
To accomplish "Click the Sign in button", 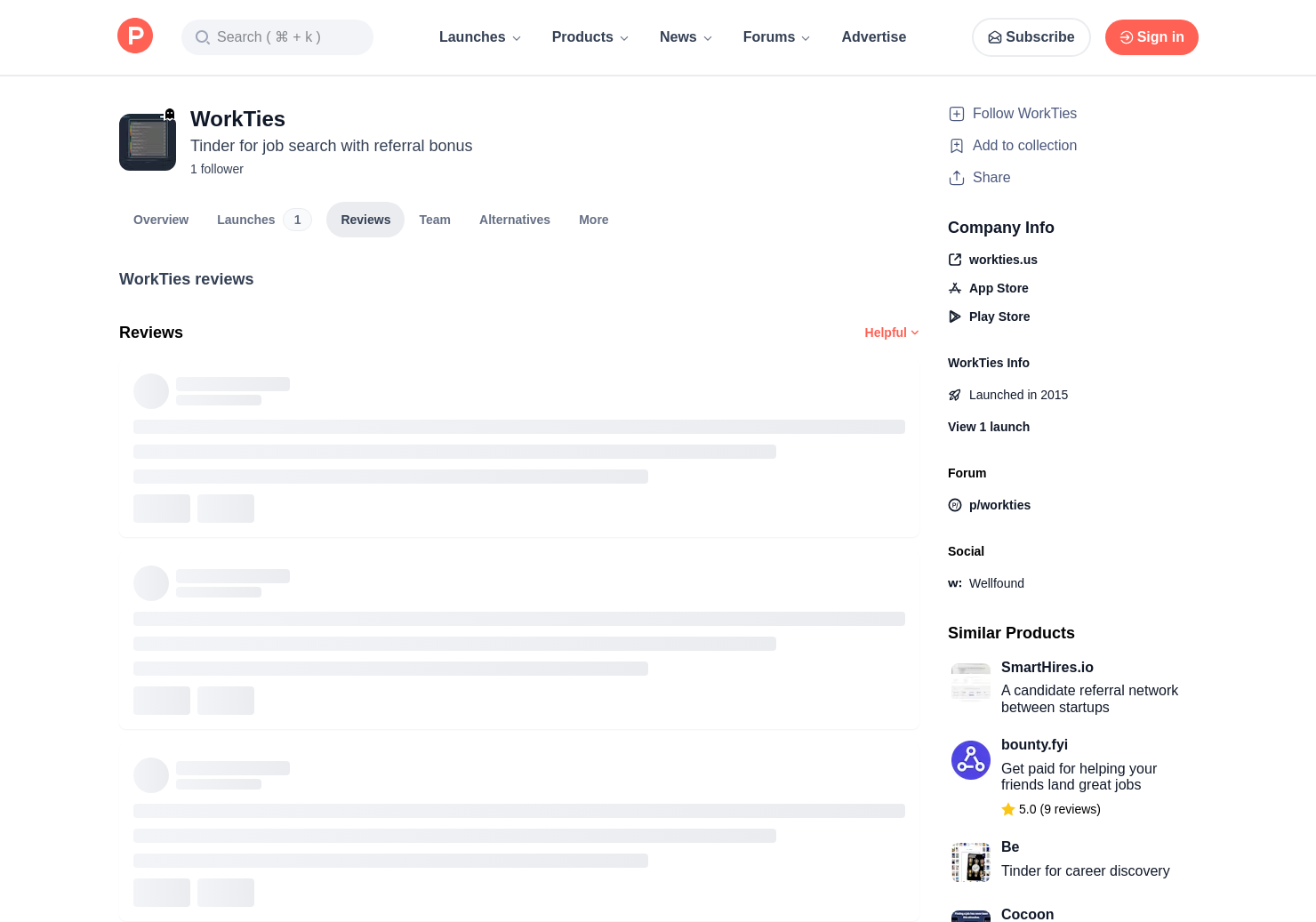I will tap(1151, 37).
